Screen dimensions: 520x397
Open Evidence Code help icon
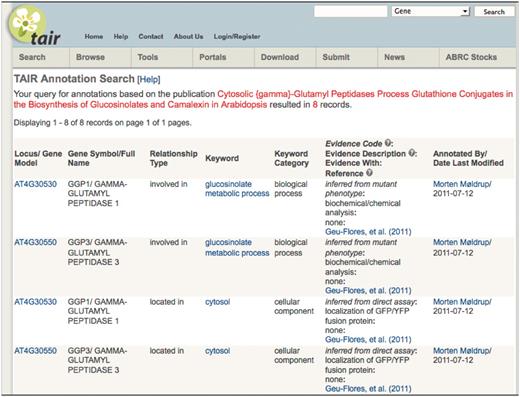tap(388, 143)
